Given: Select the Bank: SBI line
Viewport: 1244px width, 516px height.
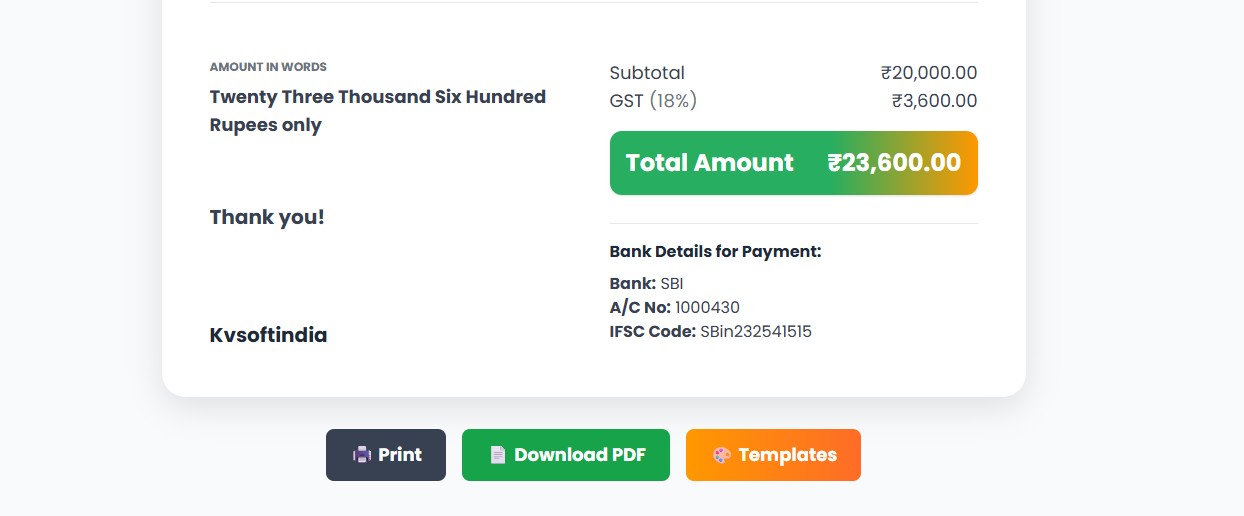Looking at the screenshot, I should click(646, 283).
